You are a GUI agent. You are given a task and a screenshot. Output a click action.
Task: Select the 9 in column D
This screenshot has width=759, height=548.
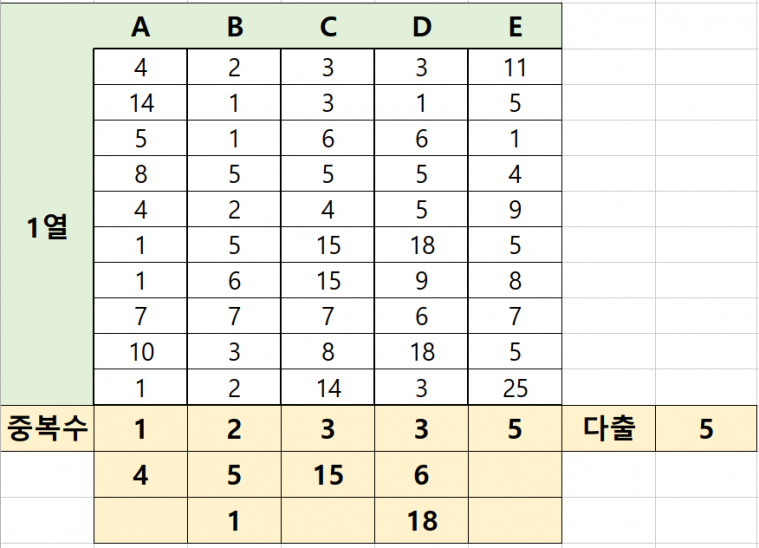(x=421, y=281)
